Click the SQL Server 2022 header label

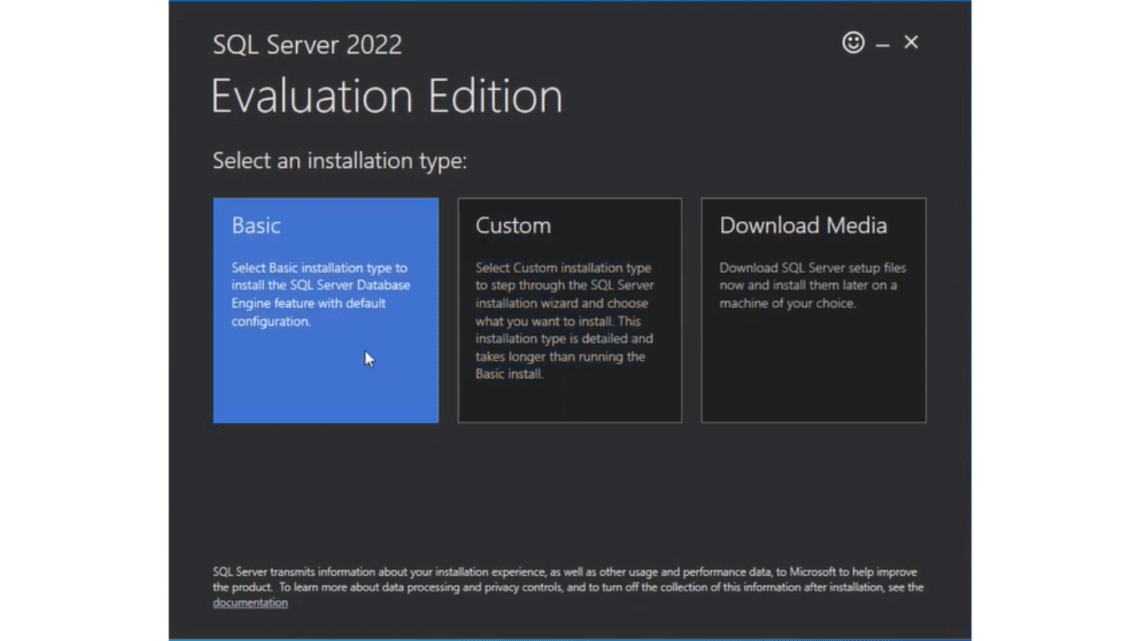[307, 44]
